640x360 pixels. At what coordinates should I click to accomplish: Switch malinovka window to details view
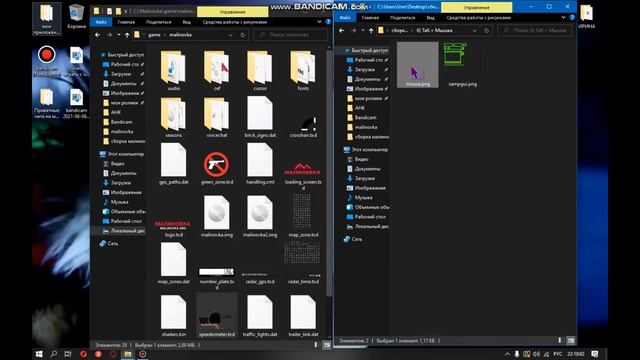pyautogui.click(x=316, y=345)
